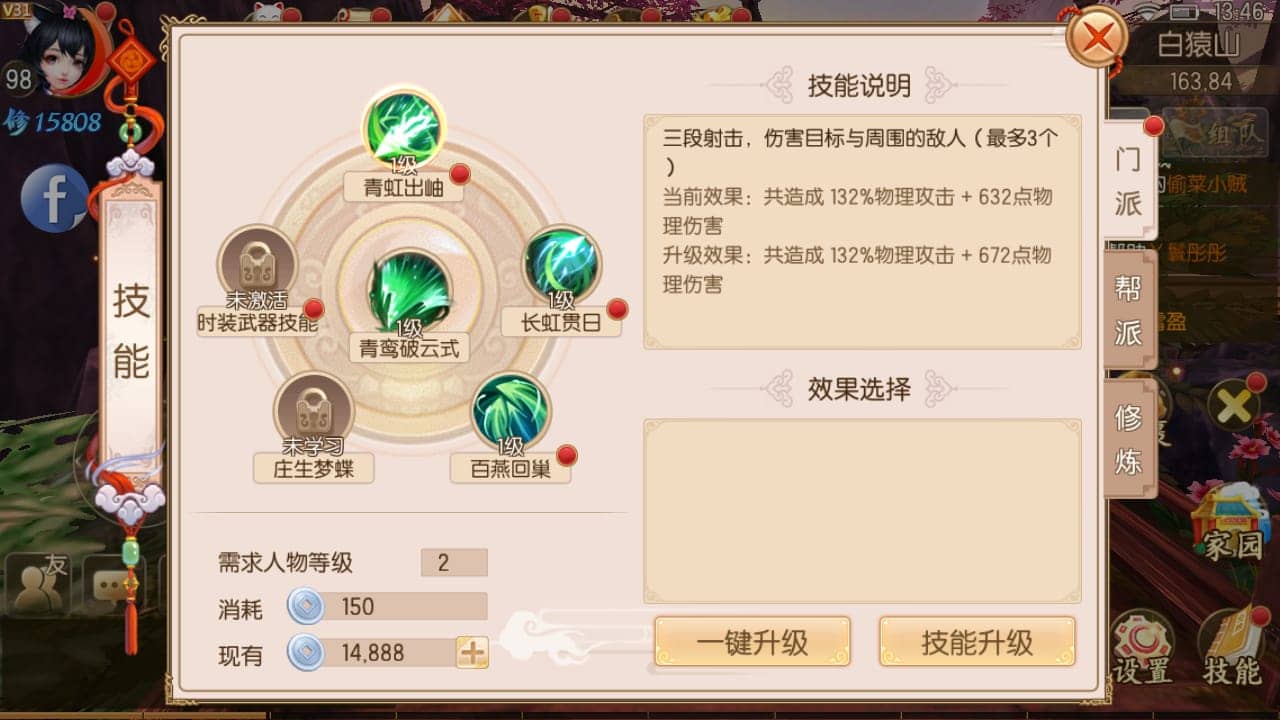Select the center 青鸾破云式 skill icon

[x=409, y=292]
